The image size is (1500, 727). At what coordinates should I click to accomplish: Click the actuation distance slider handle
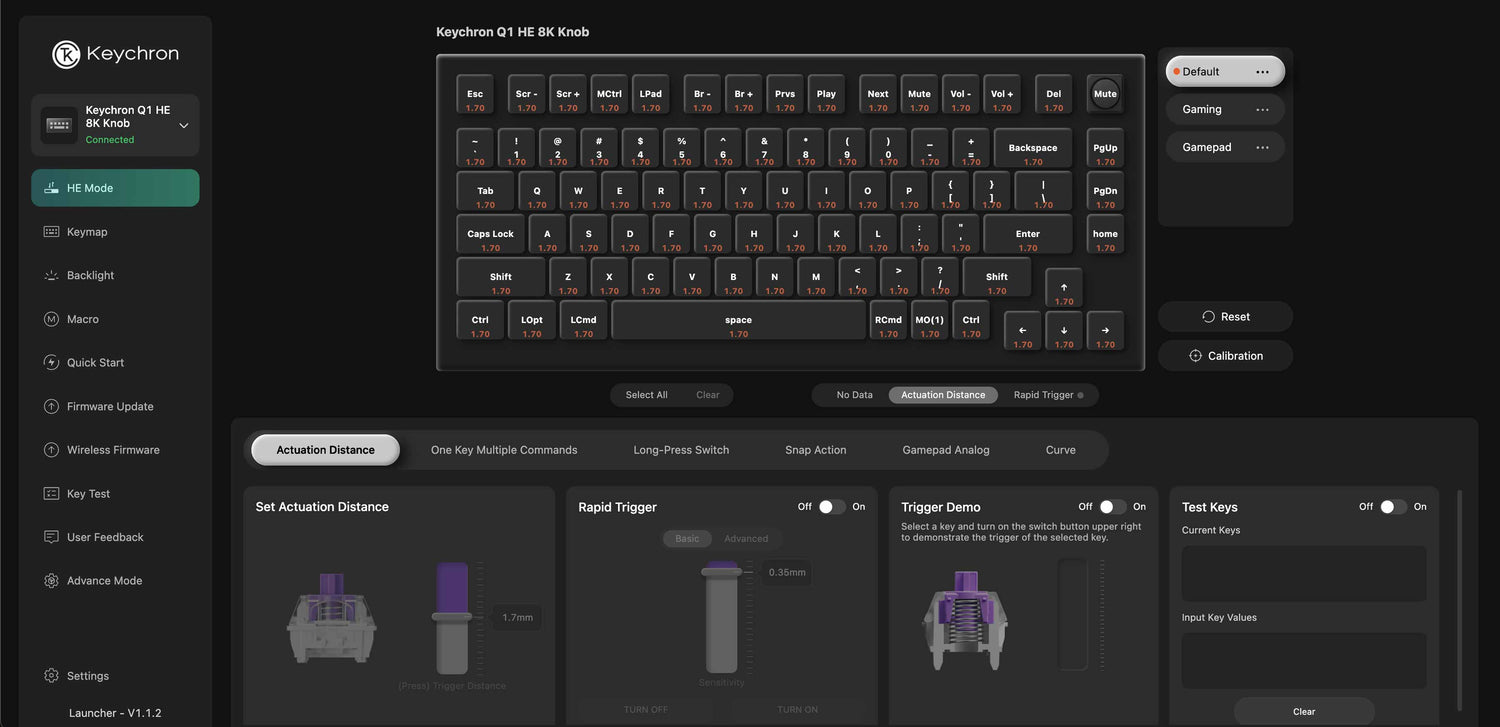(451, 617)
